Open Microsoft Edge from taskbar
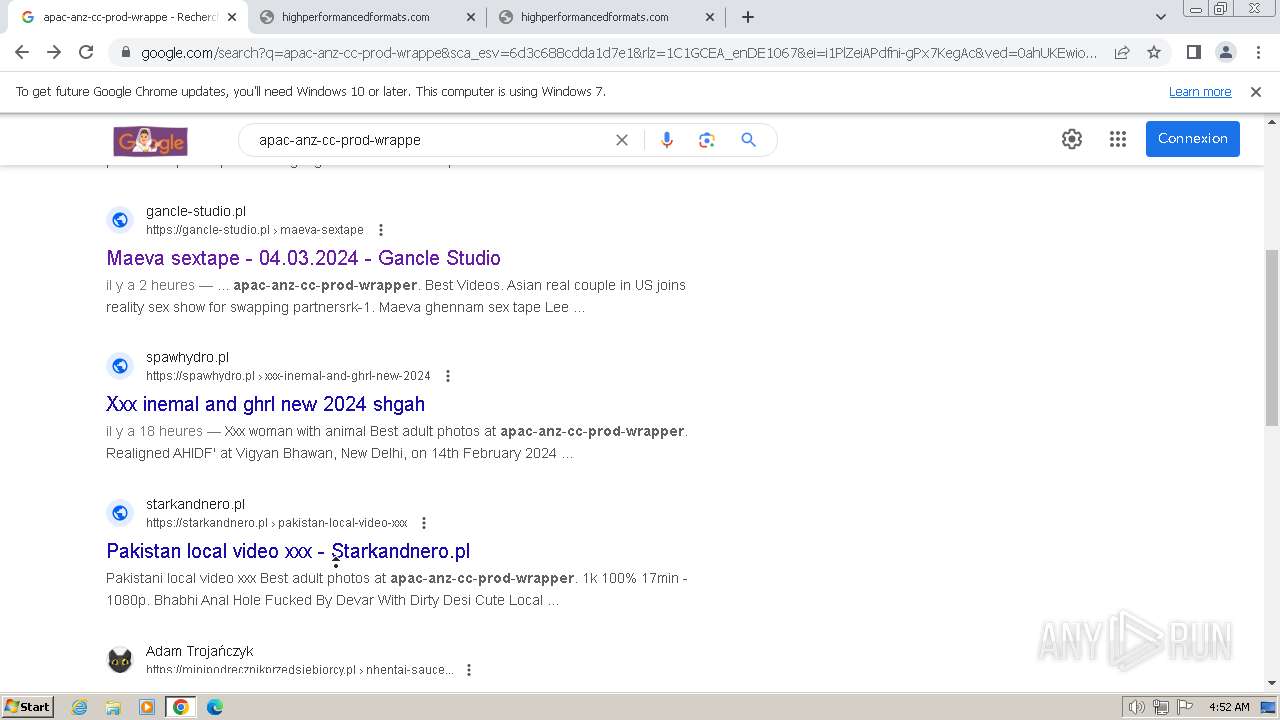Image resolution: width=1280 pixels, height=720 pixels. (215, 707)
